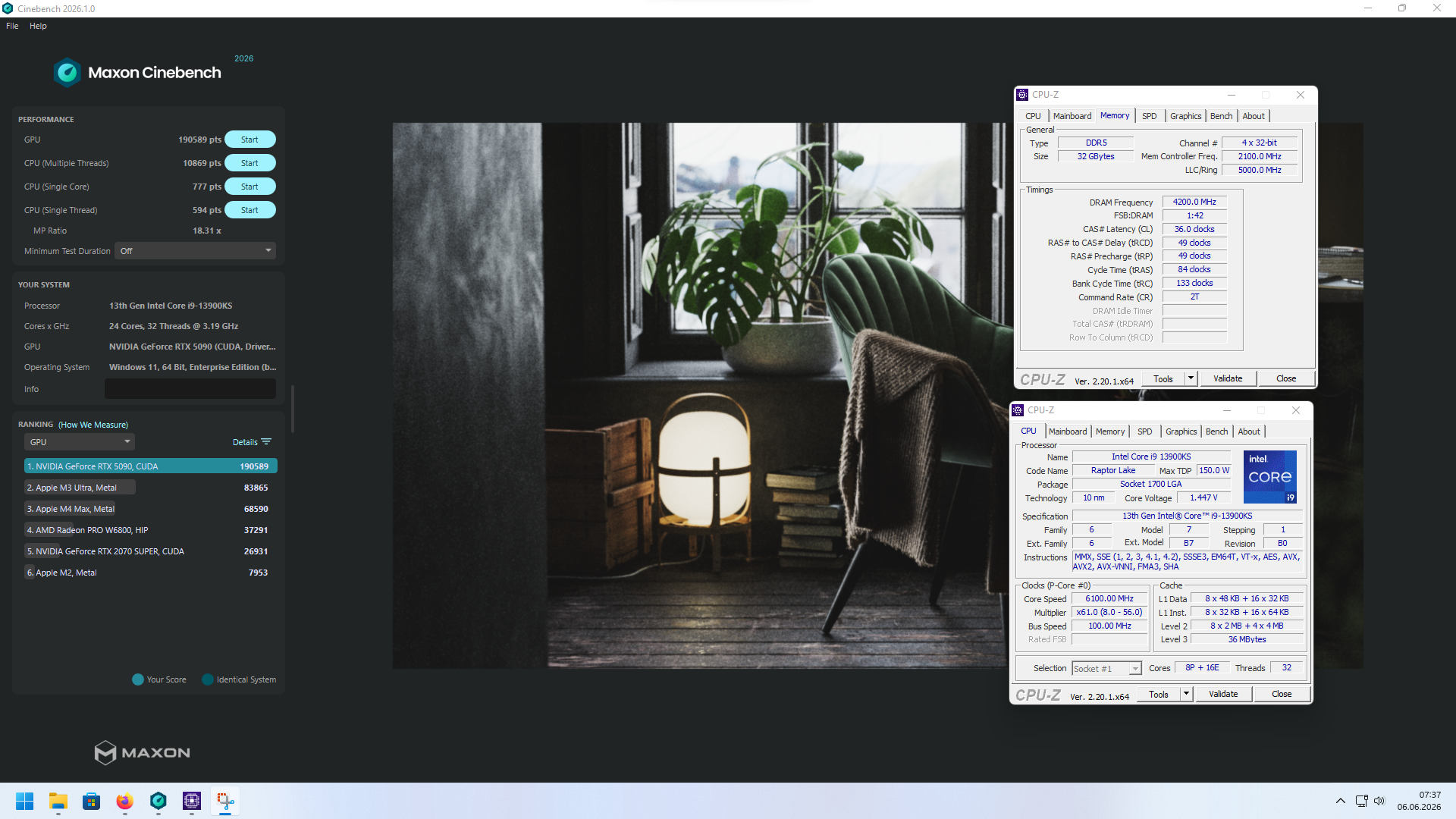Select Apple M2, Metal ranking row
The image size is (1456, 819).
(x=151, y=573)
